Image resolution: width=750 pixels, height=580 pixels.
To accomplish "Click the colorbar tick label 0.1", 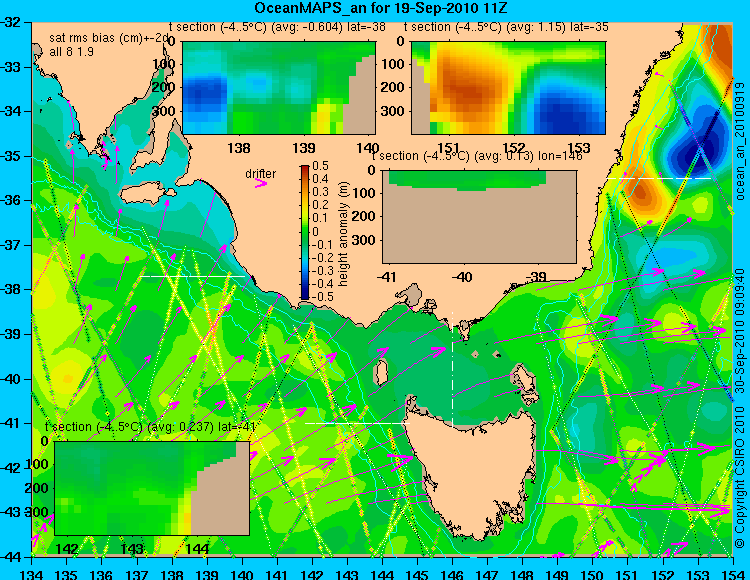I will coord(320,219).
